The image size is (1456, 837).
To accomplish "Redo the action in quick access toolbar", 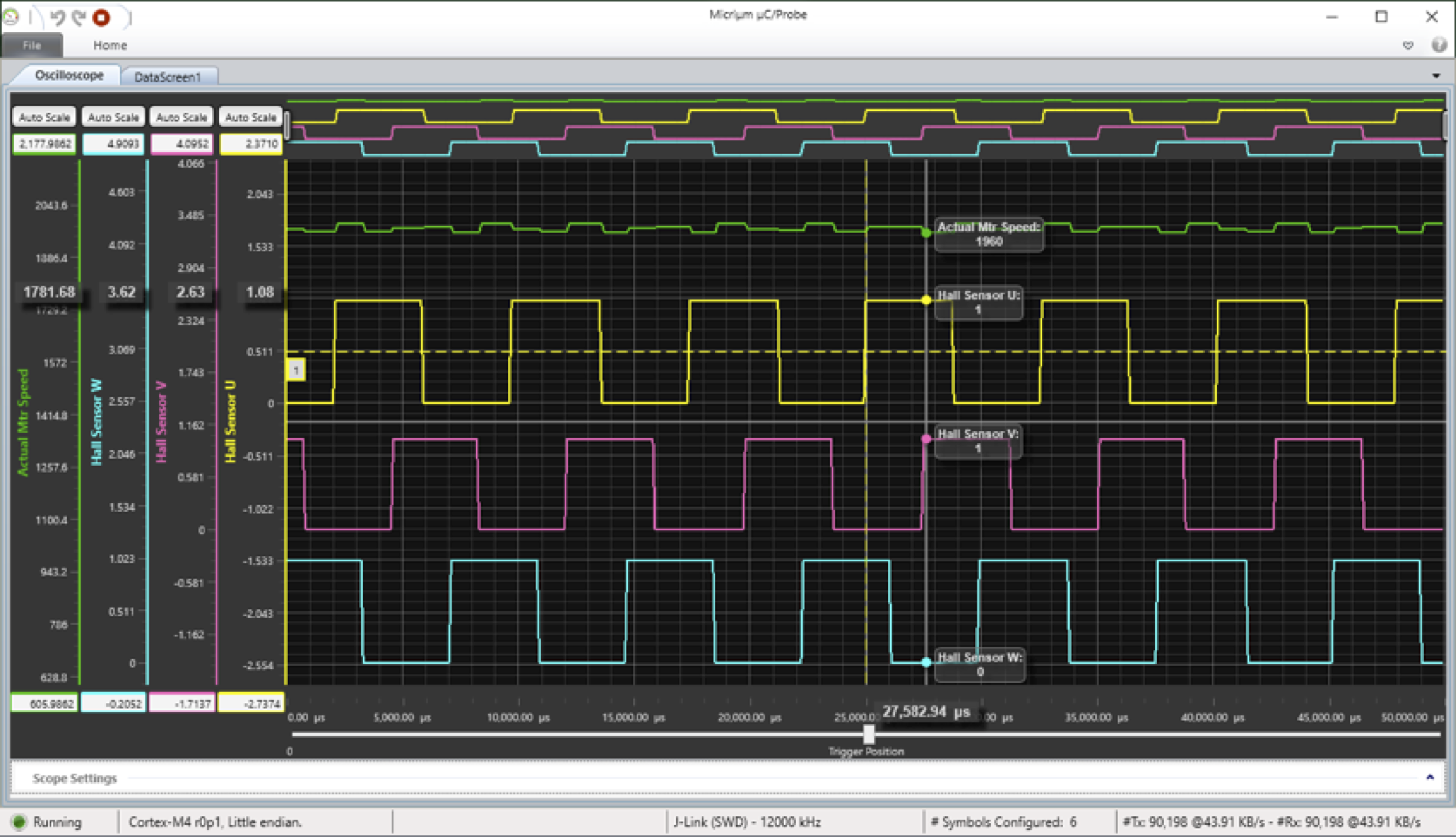I will point(79,18).
